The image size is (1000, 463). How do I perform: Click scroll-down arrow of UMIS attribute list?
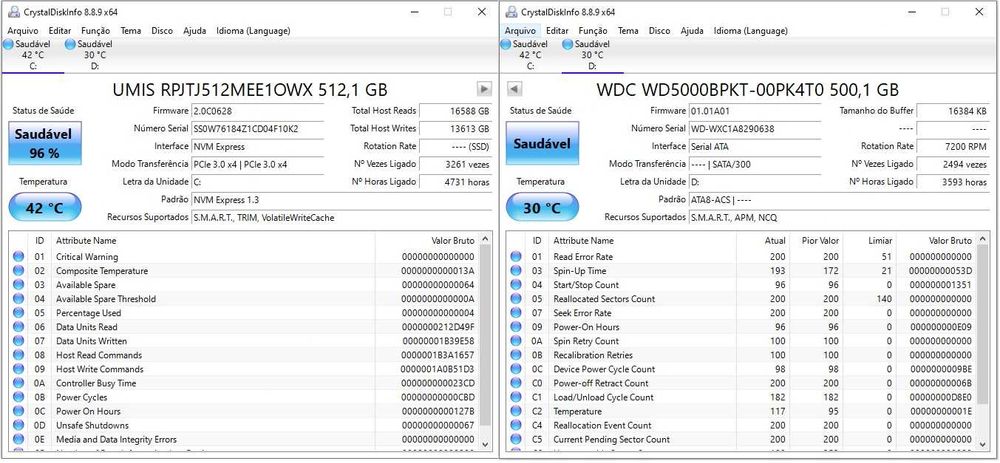point(485,444)
